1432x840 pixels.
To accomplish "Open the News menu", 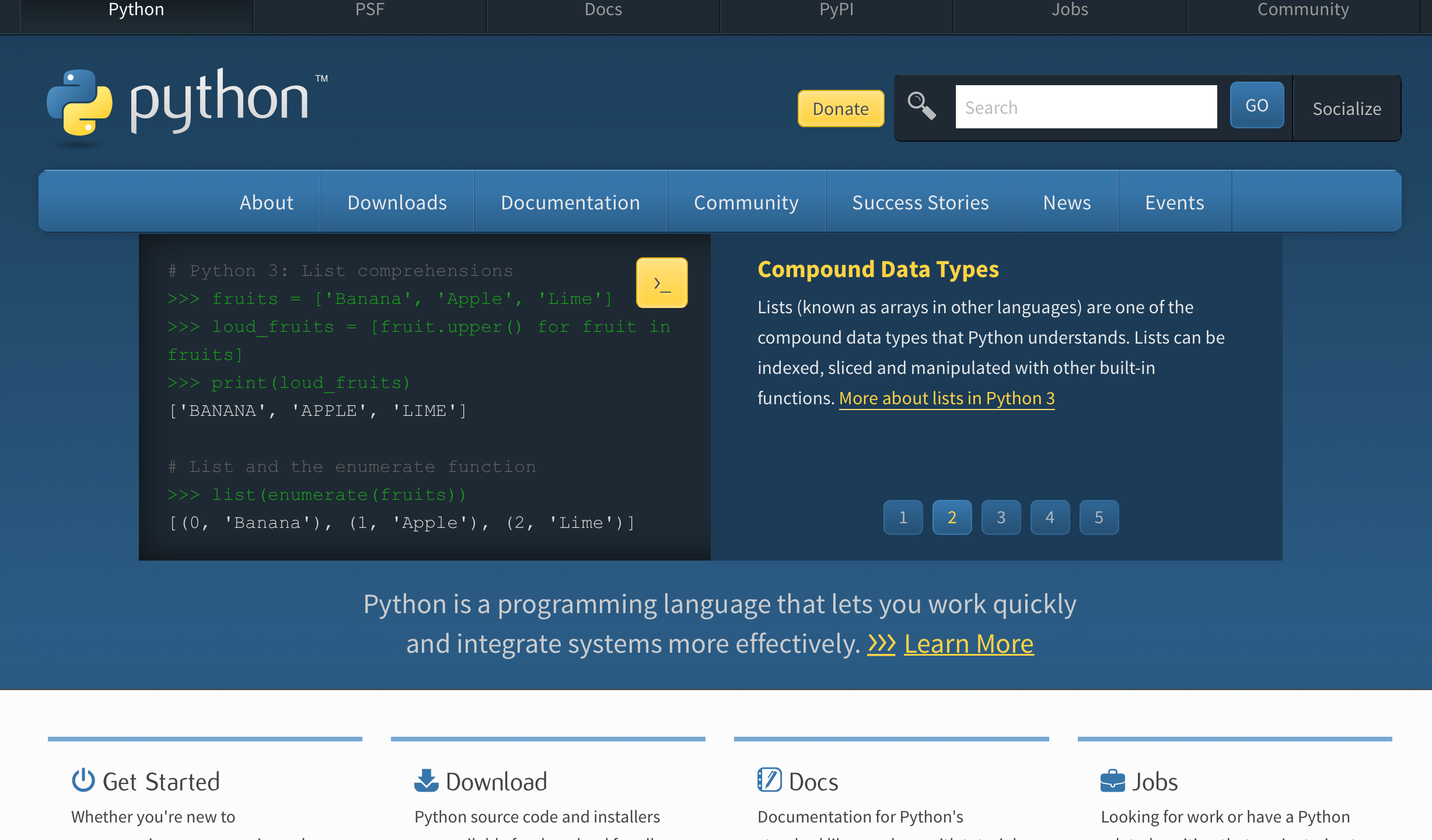I will [x=1067, y=202].
